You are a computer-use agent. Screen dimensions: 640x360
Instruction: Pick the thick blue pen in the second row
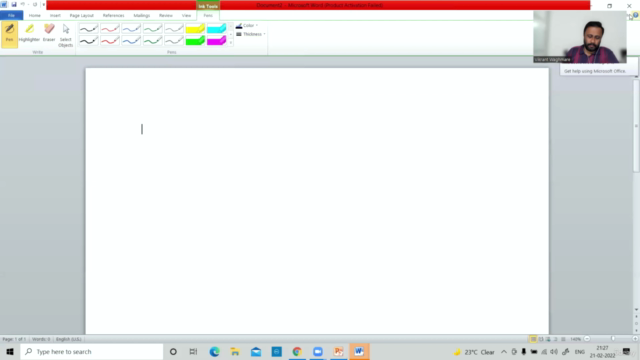point(131,40)
